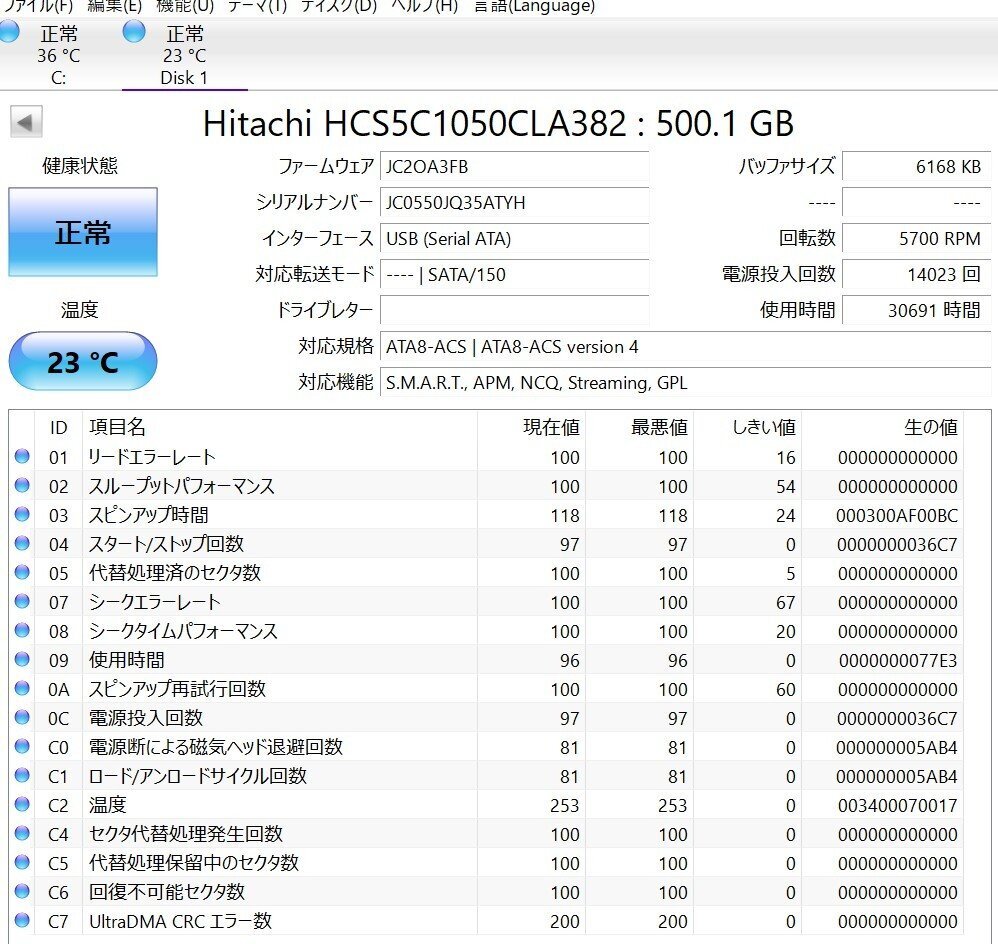998x944 pixels.
Task: Click the serial number field JC0550JQ35ATYH
Action: (x=514, y=202)
